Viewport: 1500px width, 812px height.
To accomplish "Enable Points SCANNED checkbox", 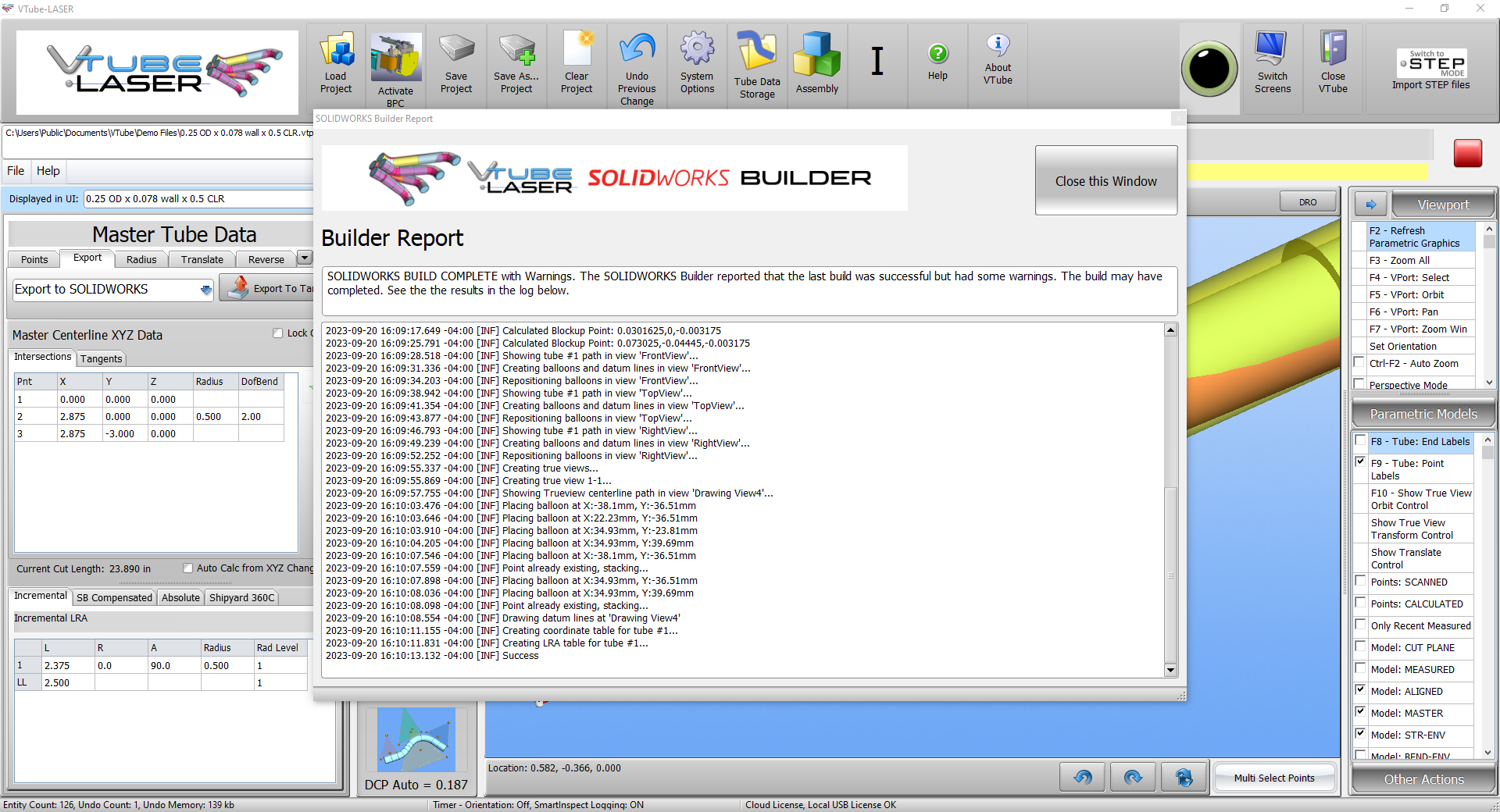I will tap(1360, 581).
